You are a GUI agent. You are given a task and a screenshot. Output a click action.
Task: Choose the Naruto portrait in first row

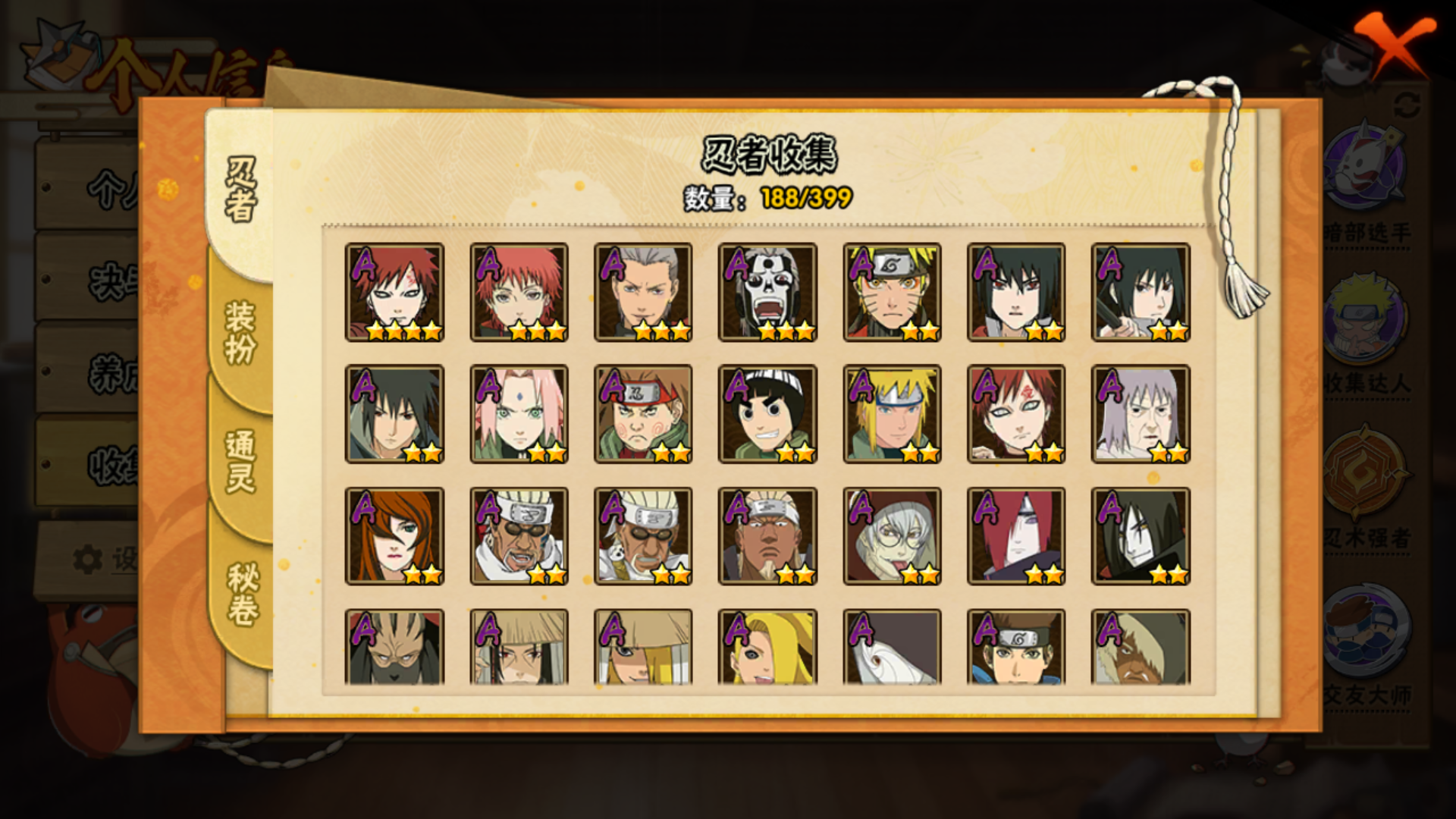[x=892, y=292]
